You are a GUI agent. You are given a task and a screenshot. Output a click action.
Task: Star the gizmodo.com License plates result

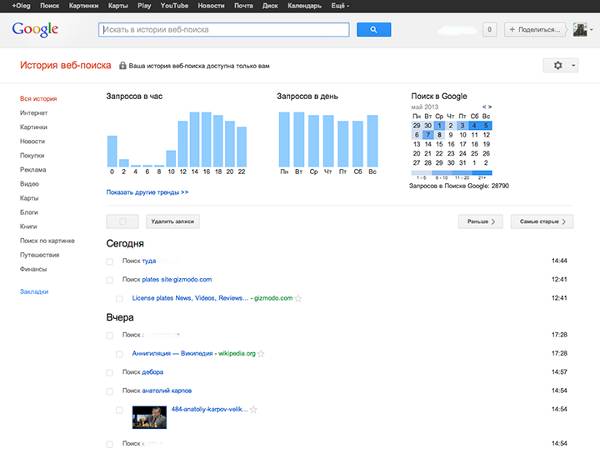coord(298,298)
